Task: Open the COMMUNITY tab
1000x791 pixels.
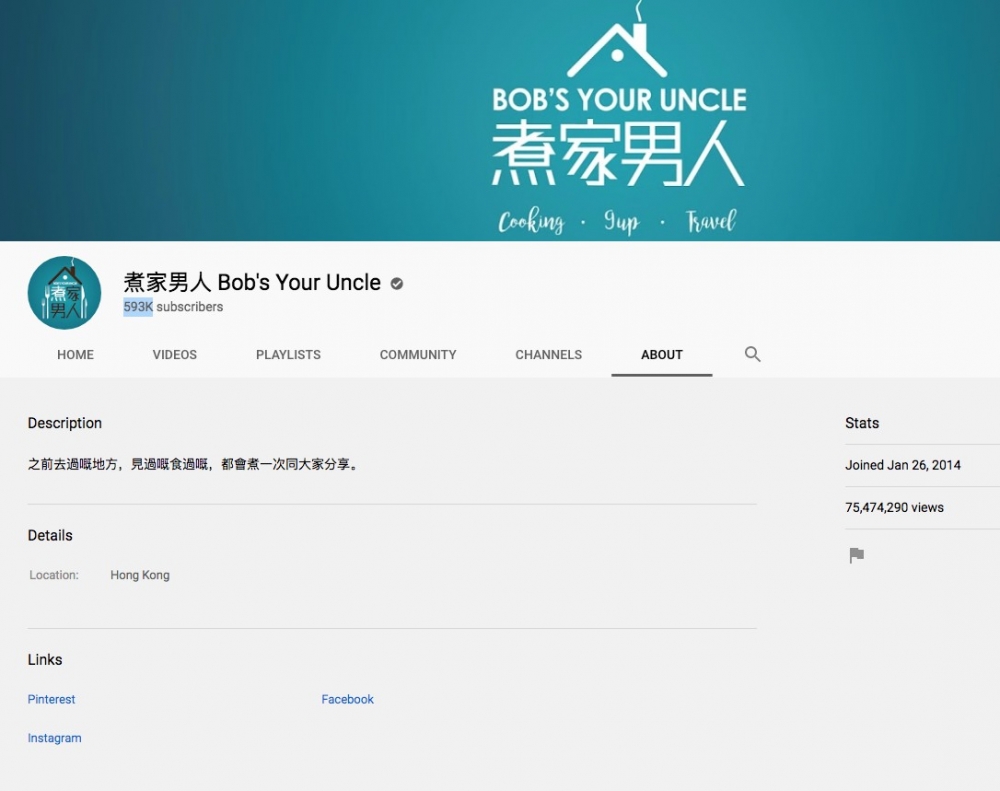Action: (x=418, y=355)
